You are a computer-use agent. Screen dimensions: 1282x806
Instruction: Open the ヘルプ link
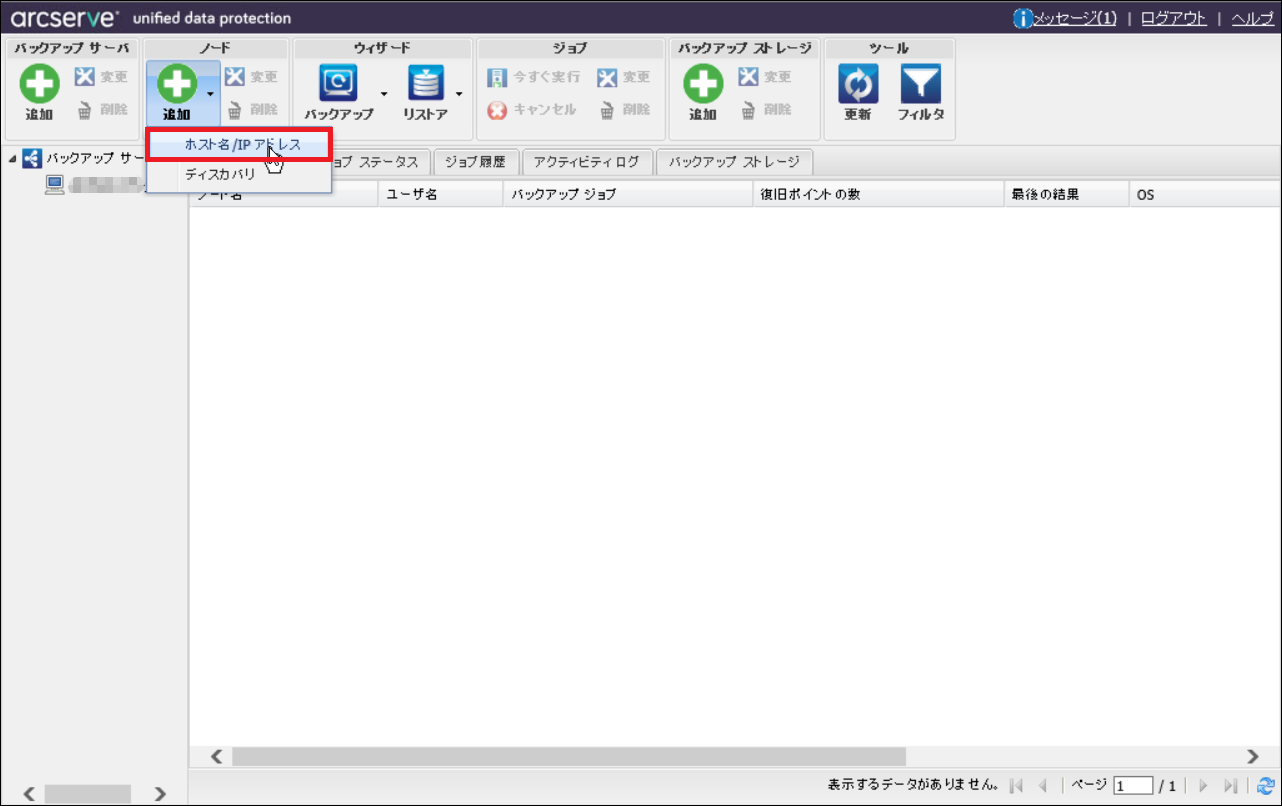pos(1252,18)
